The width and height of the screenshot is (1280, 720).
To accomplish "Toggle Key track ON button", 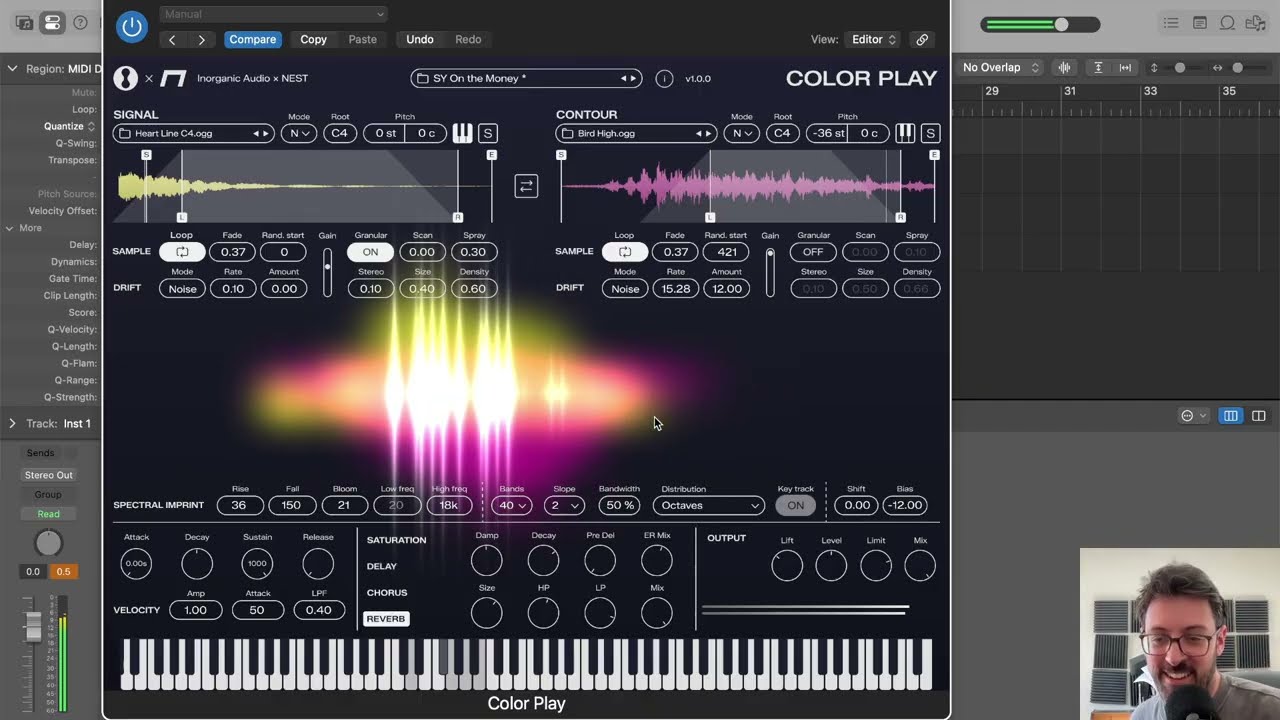I will pos(795,505).
